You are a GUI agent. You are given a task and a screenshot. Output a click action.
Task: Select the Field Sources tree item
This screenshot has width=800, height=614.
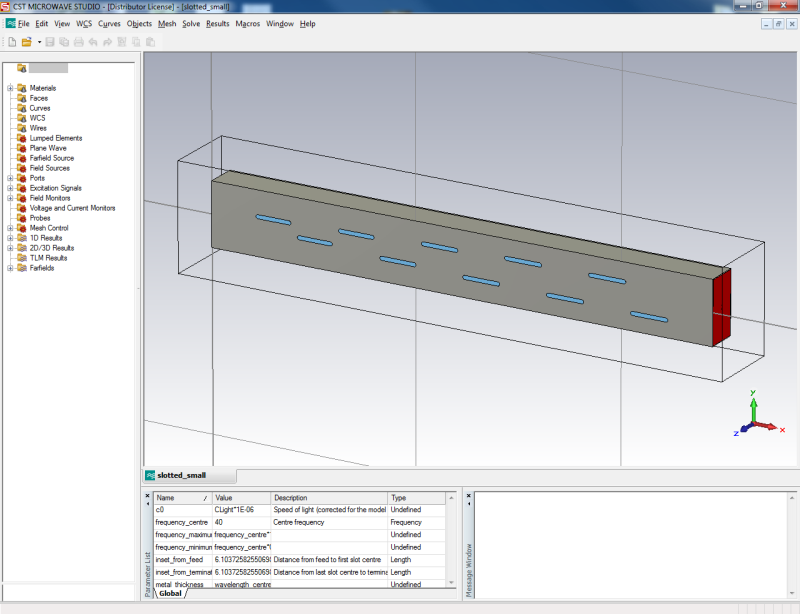49,168
